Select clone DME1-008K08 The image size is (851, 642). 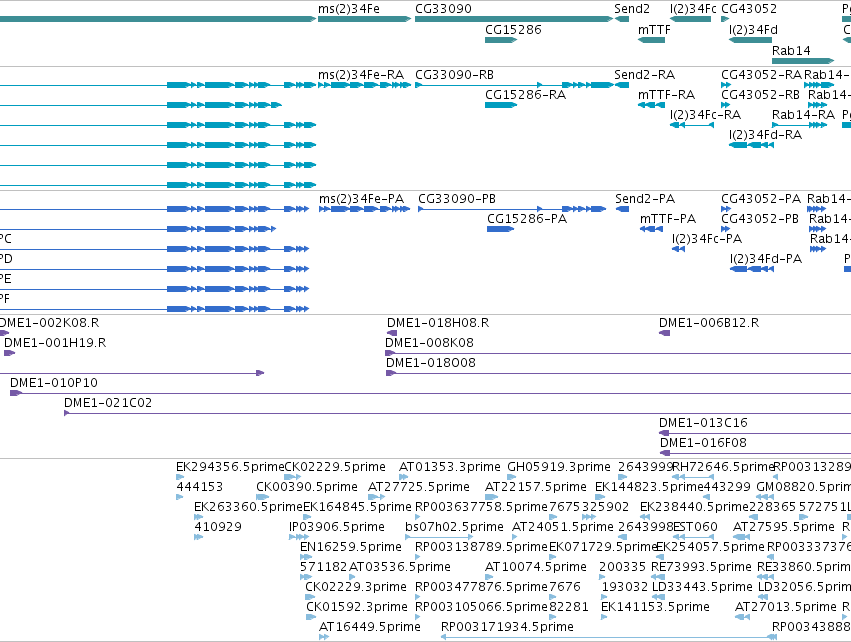pyautogui.click(x=618, y=353)
